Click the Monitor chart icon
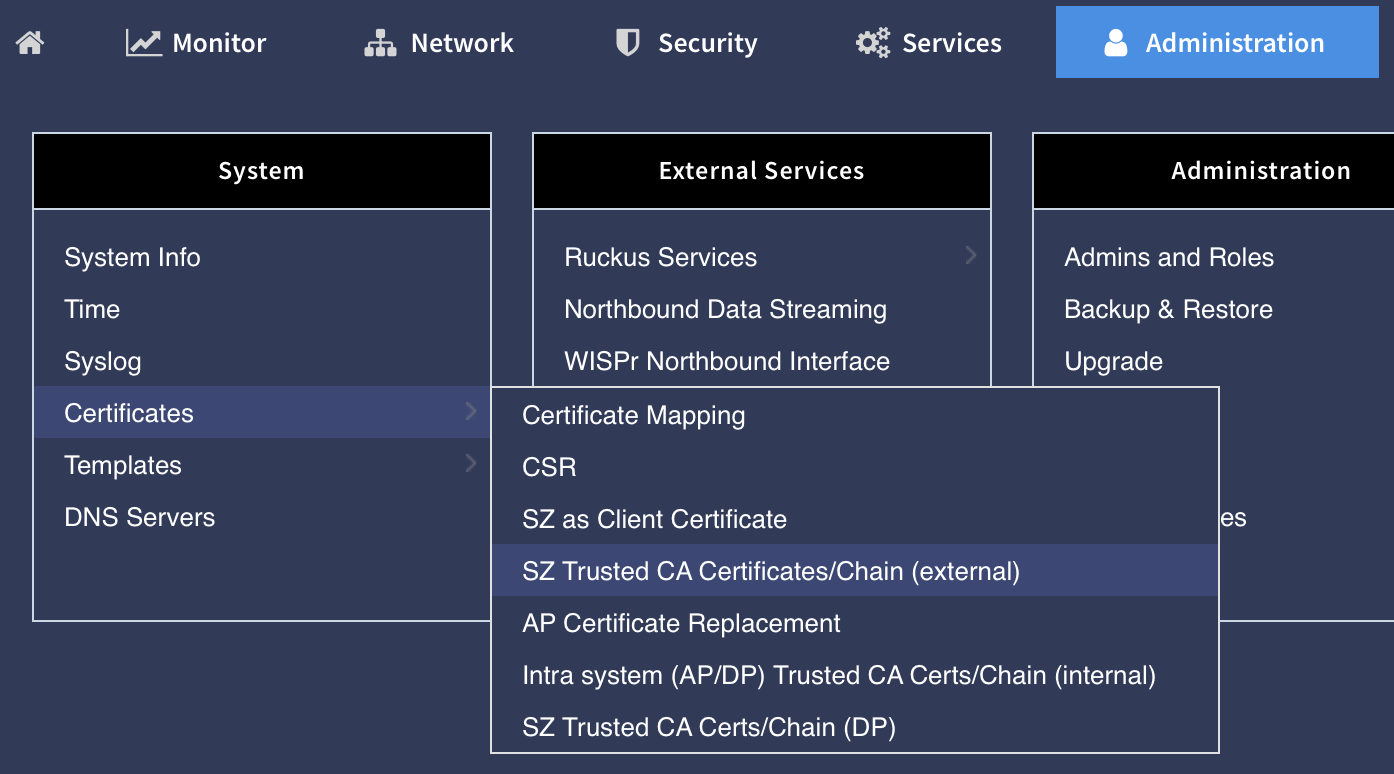This screenshot has height=774, width=1394. tap(143, 43)
